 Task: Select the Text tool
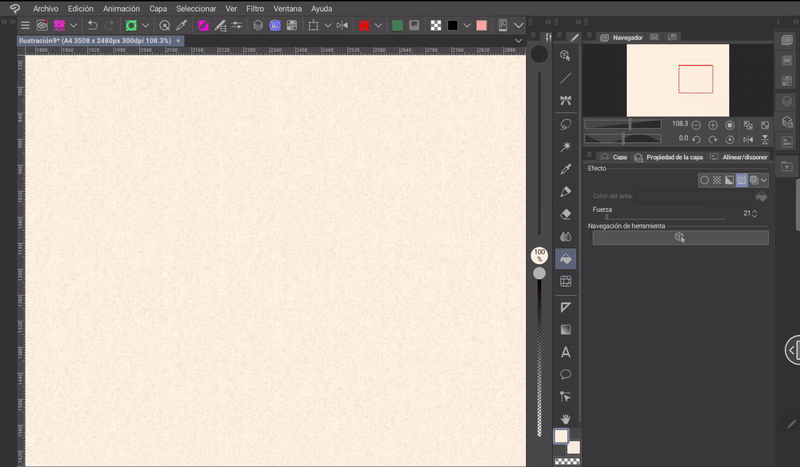[x=566, y=352]
